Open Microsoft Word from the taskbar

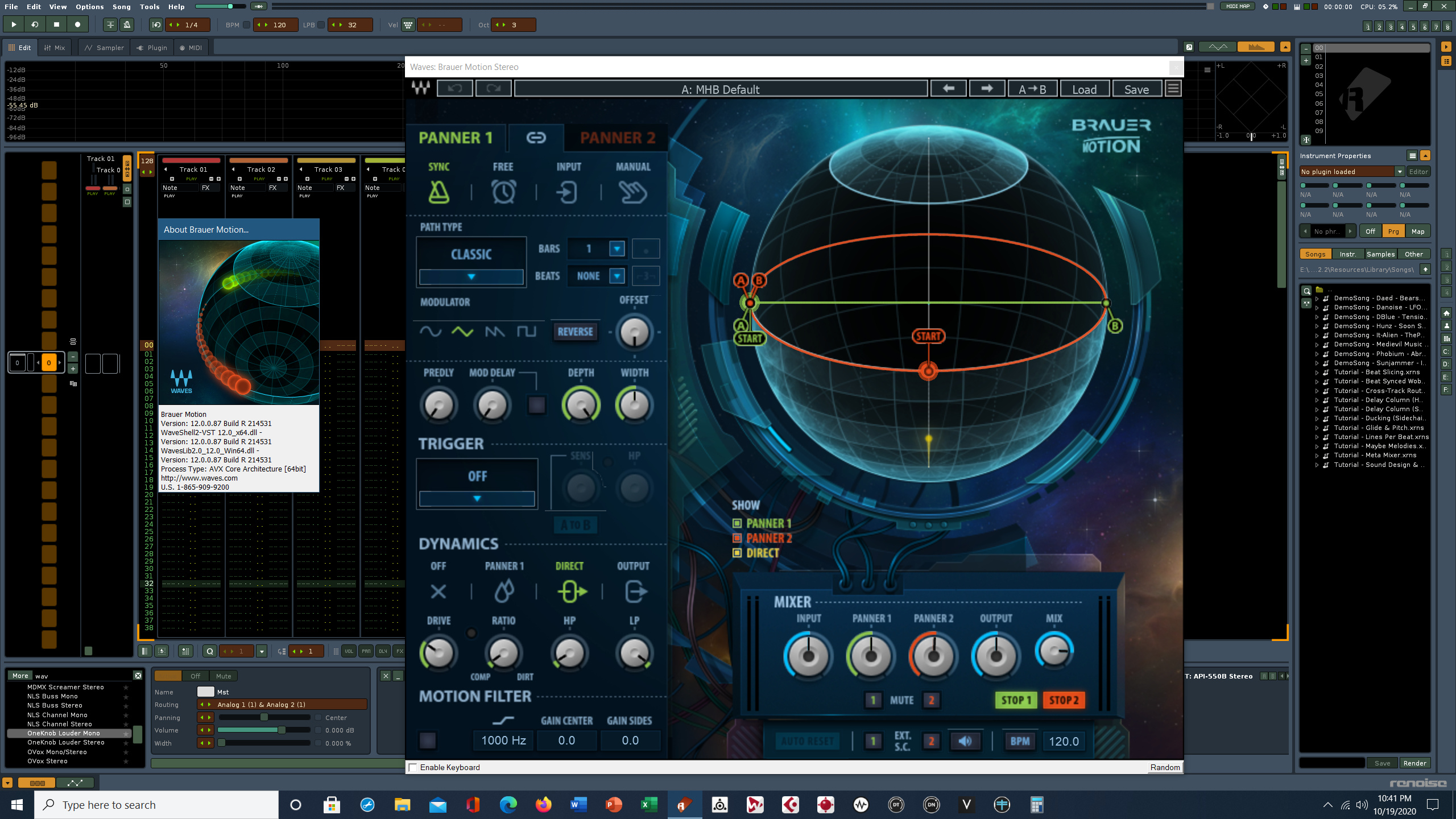(x=578, y=804)
